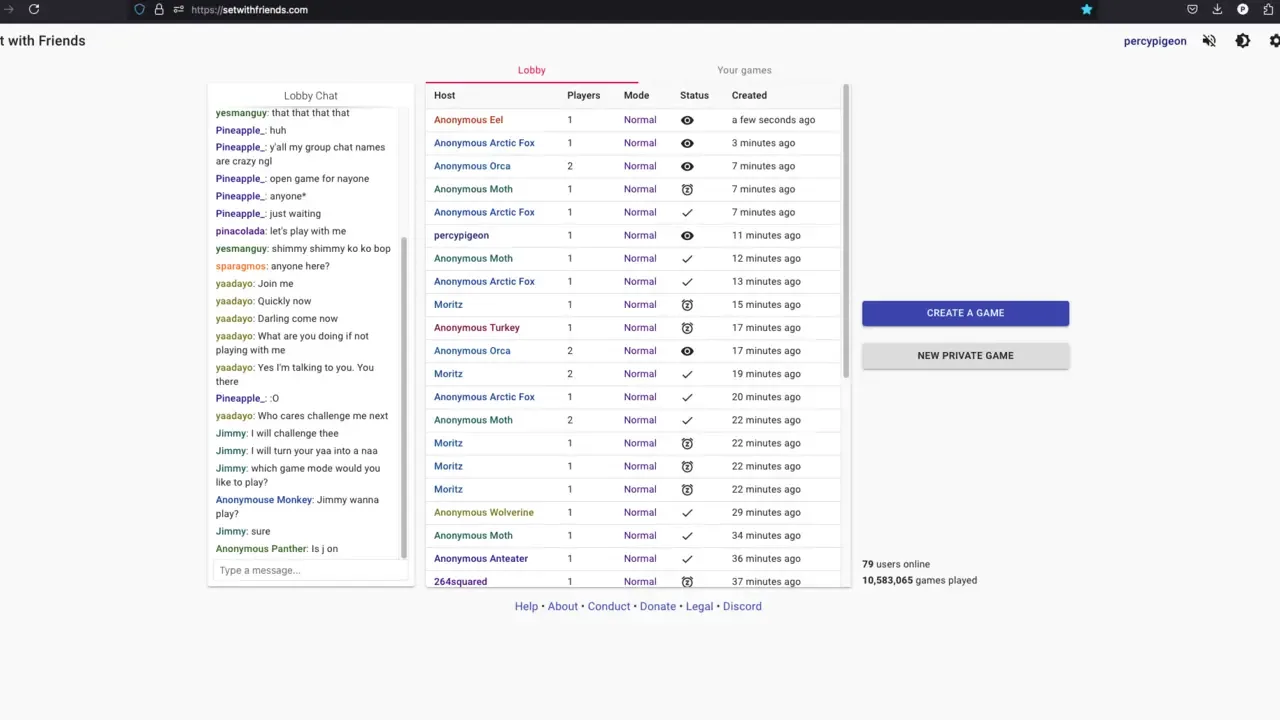Click checkmark status on Anonymous Wolverine row
This screenshot has height=720, width=1280.
(687, 513)
